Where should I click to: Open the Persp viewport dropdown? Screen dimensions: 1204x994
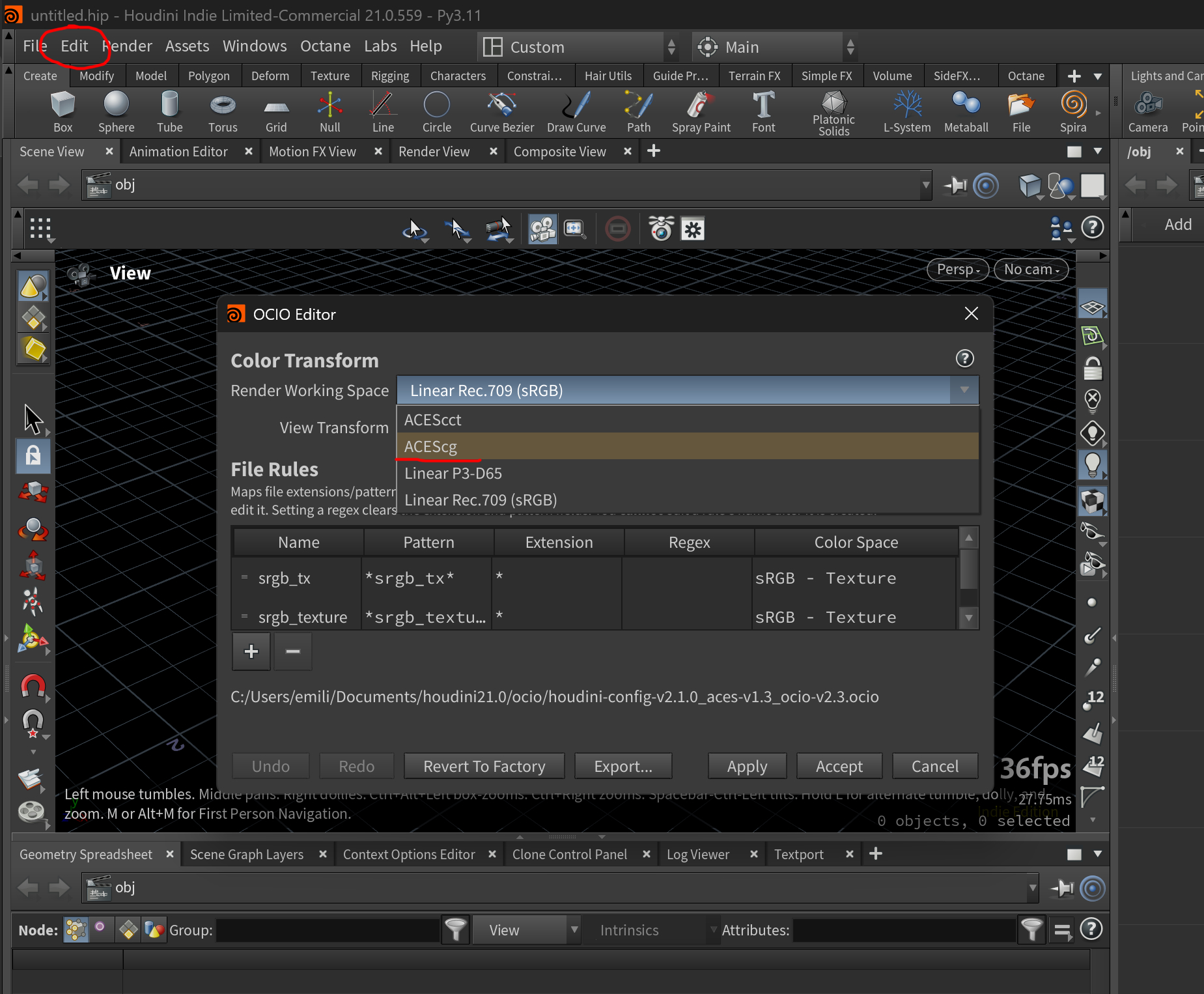[x=957, y=270]
